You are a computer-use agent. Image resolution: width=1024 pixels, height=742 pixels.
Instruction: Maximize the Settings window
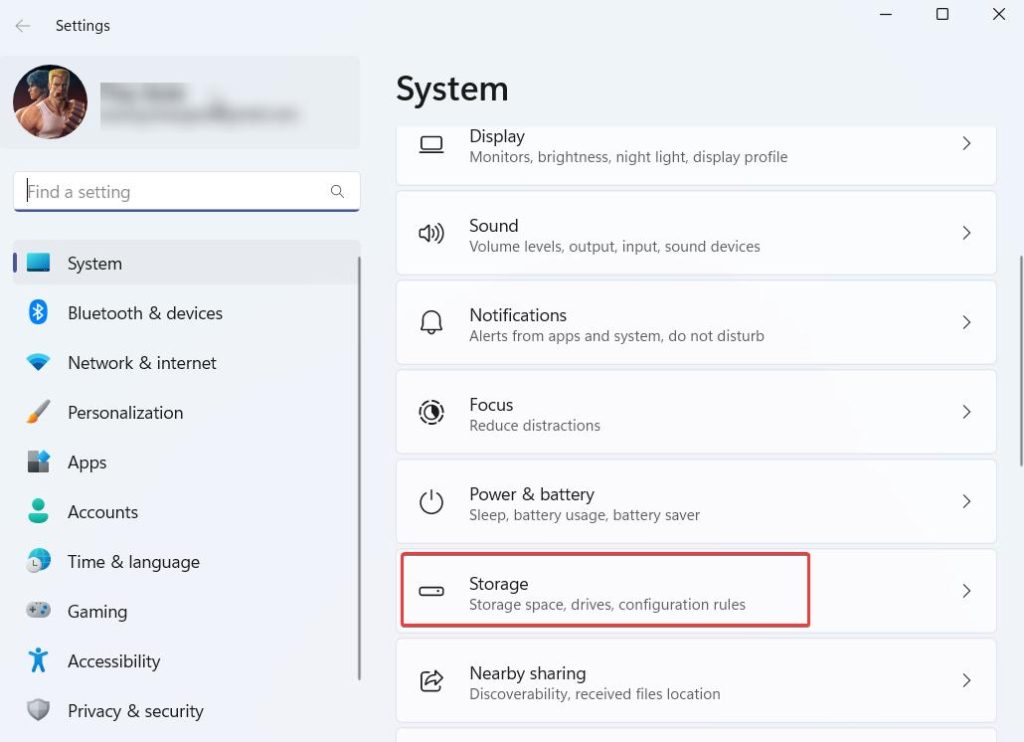[x=942, y=14]
